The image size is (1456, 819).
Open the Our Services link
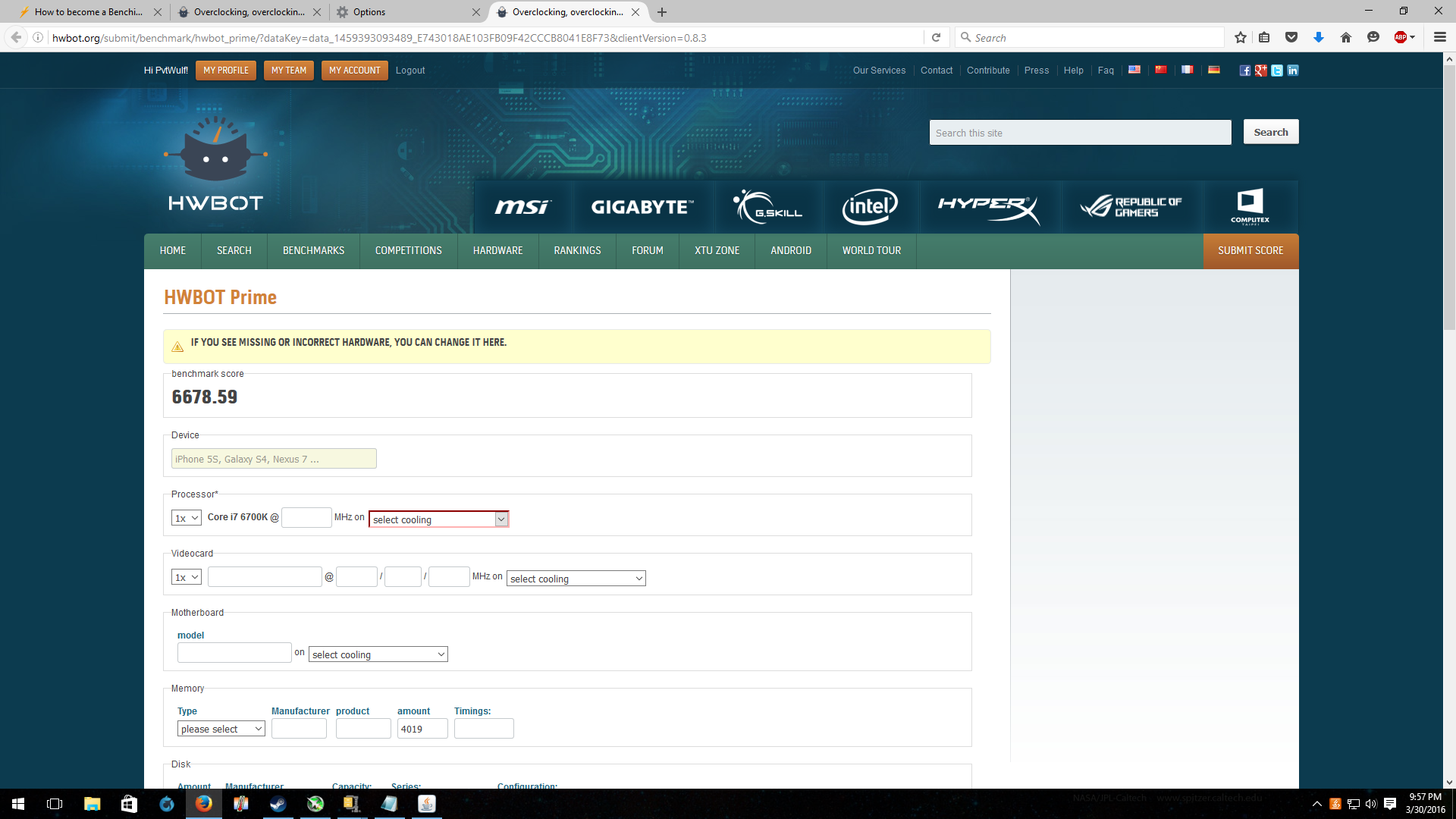879,71
